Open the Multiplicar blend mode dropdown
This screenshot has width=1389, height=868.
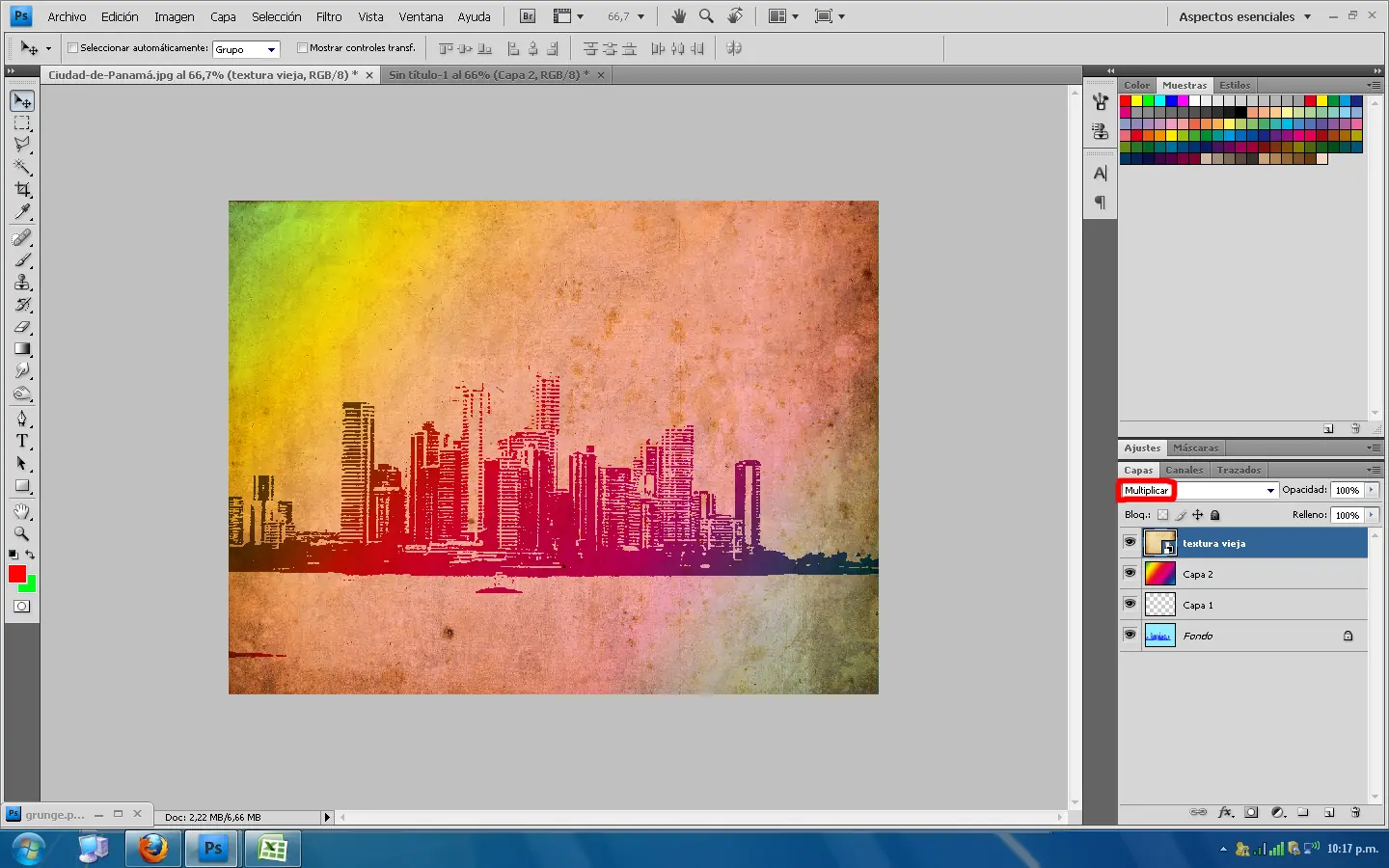coord(1269,491)
